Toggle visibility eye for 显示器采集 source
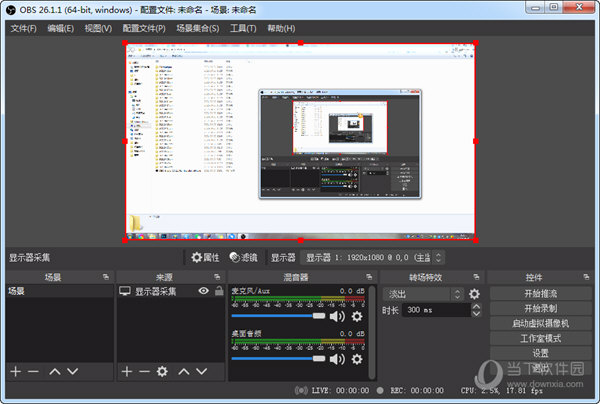This screenshot has height=404, width=600. click(x=203, y=291)
